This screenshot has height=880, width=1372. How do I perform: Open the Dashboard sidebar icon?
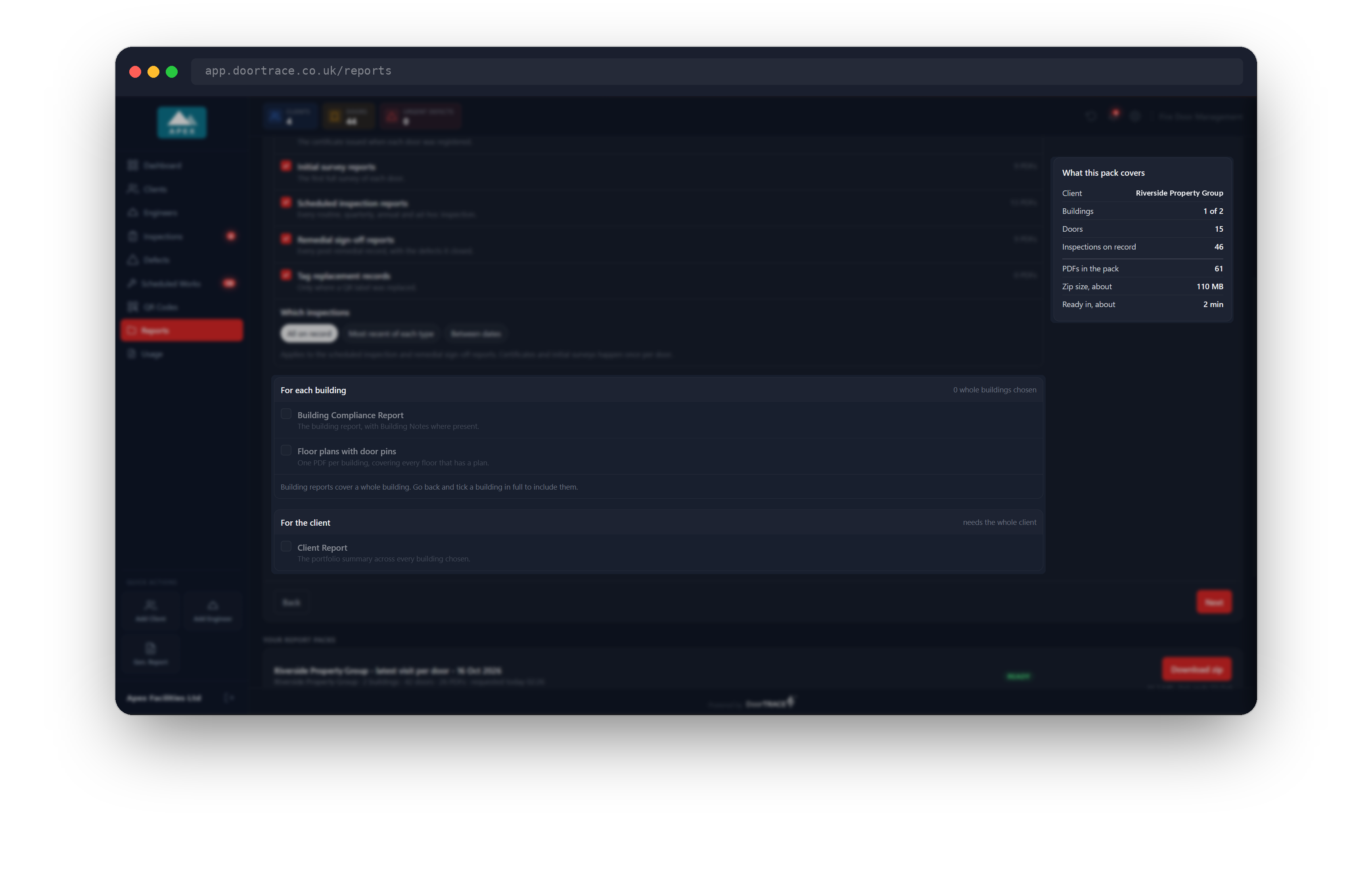click(133, 165)
